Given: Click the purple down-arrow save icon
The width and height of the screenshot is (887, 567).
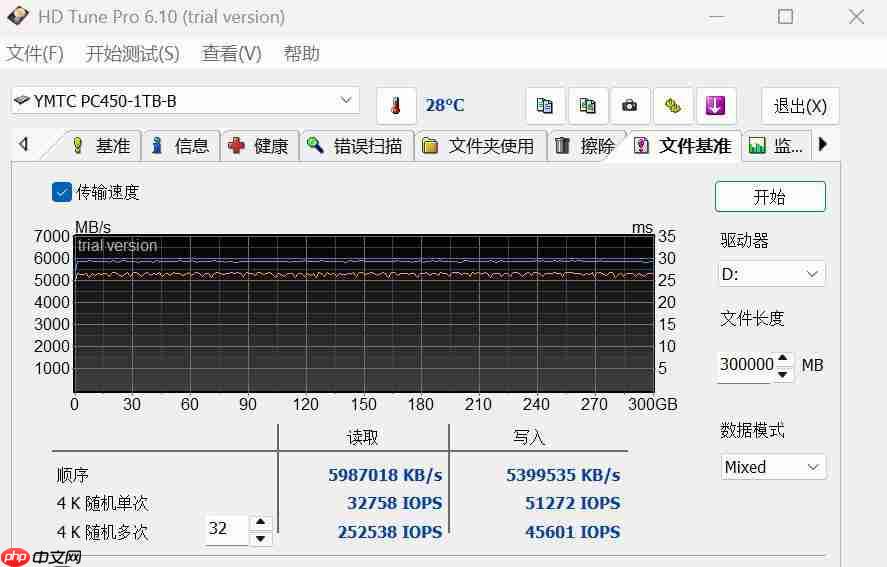Looking at the screenshot, I should pyautogui.click(x=715, y=106).
